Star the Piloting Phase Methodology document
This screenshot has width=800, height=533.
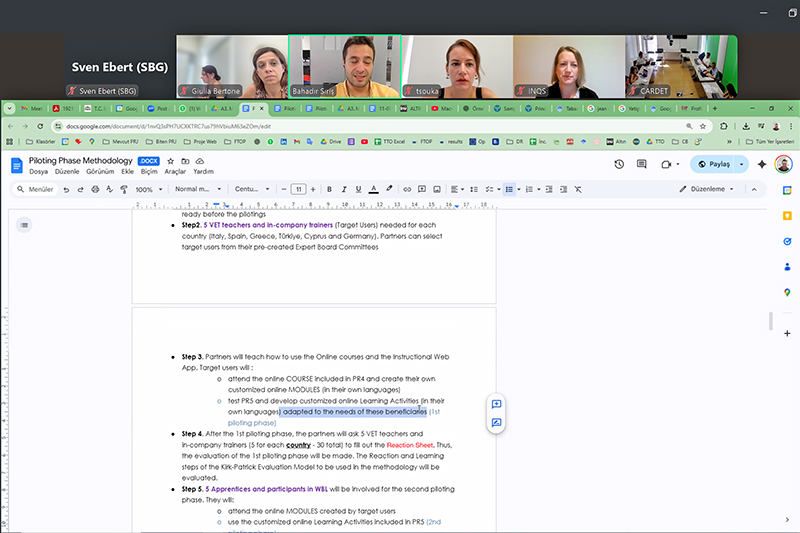(x=171, y=160)
